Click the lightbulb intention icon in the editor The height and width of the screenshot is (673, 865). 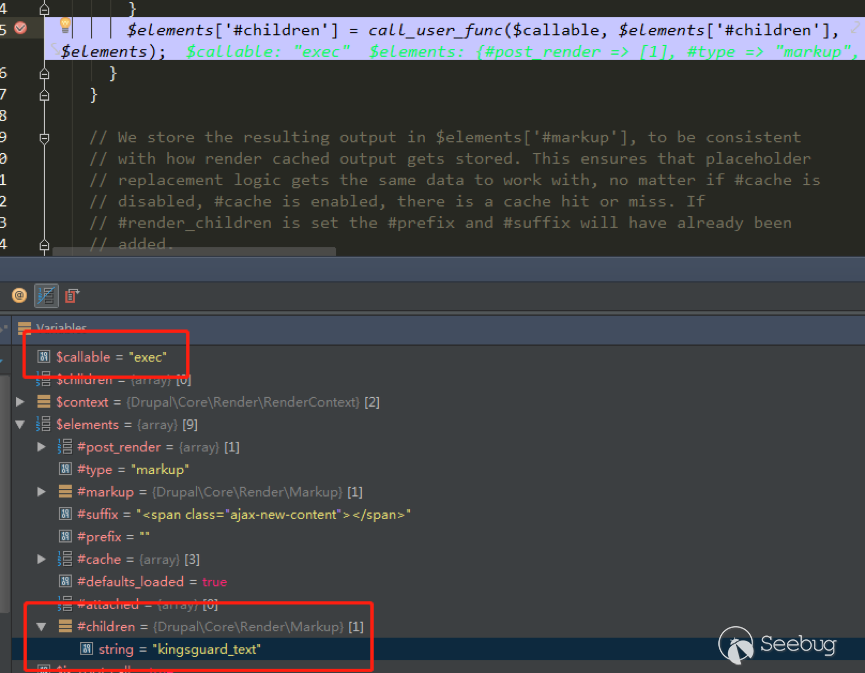(65, 25)
